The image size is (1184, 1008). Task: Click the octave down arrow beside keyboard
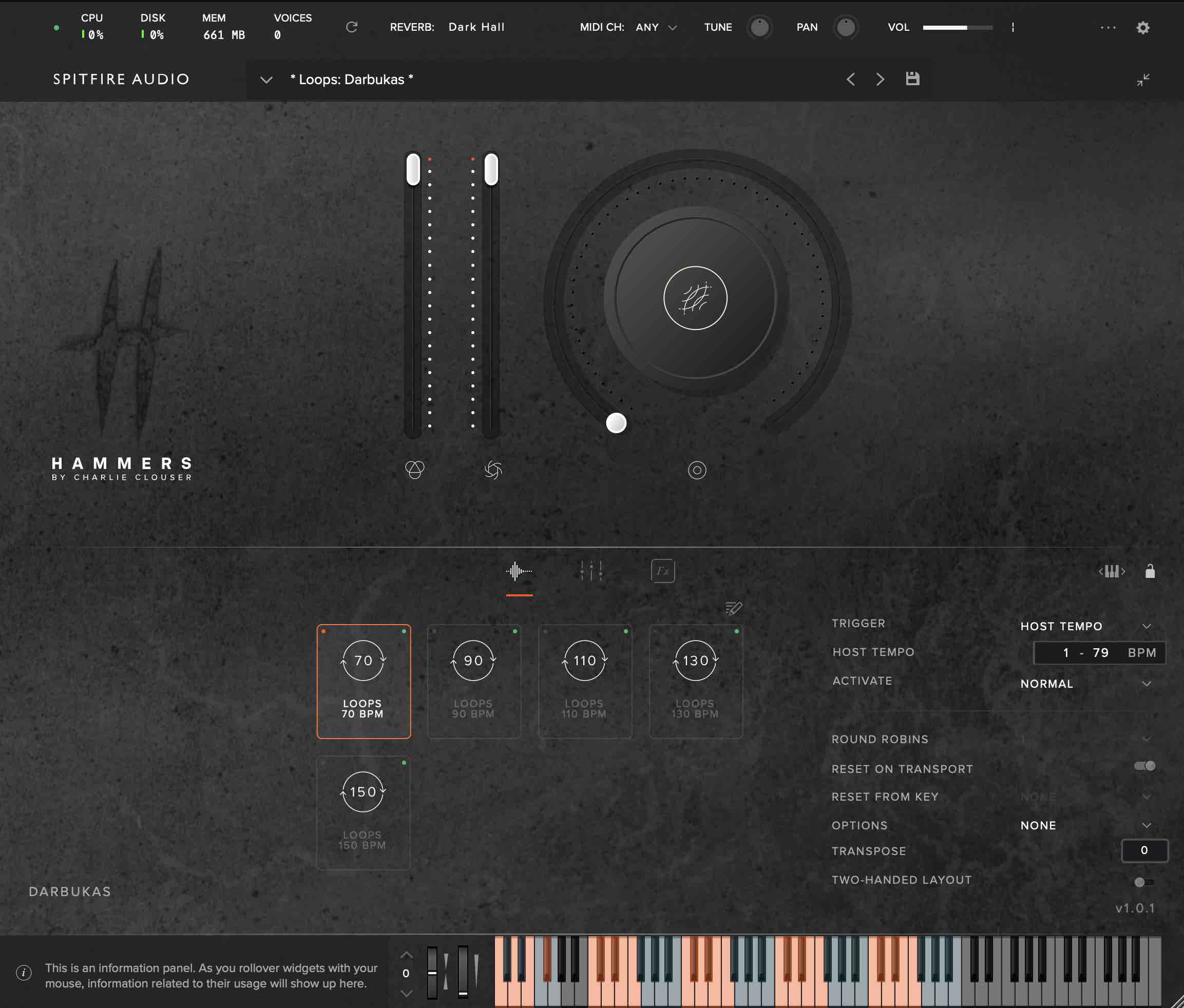tap(406, 994)
